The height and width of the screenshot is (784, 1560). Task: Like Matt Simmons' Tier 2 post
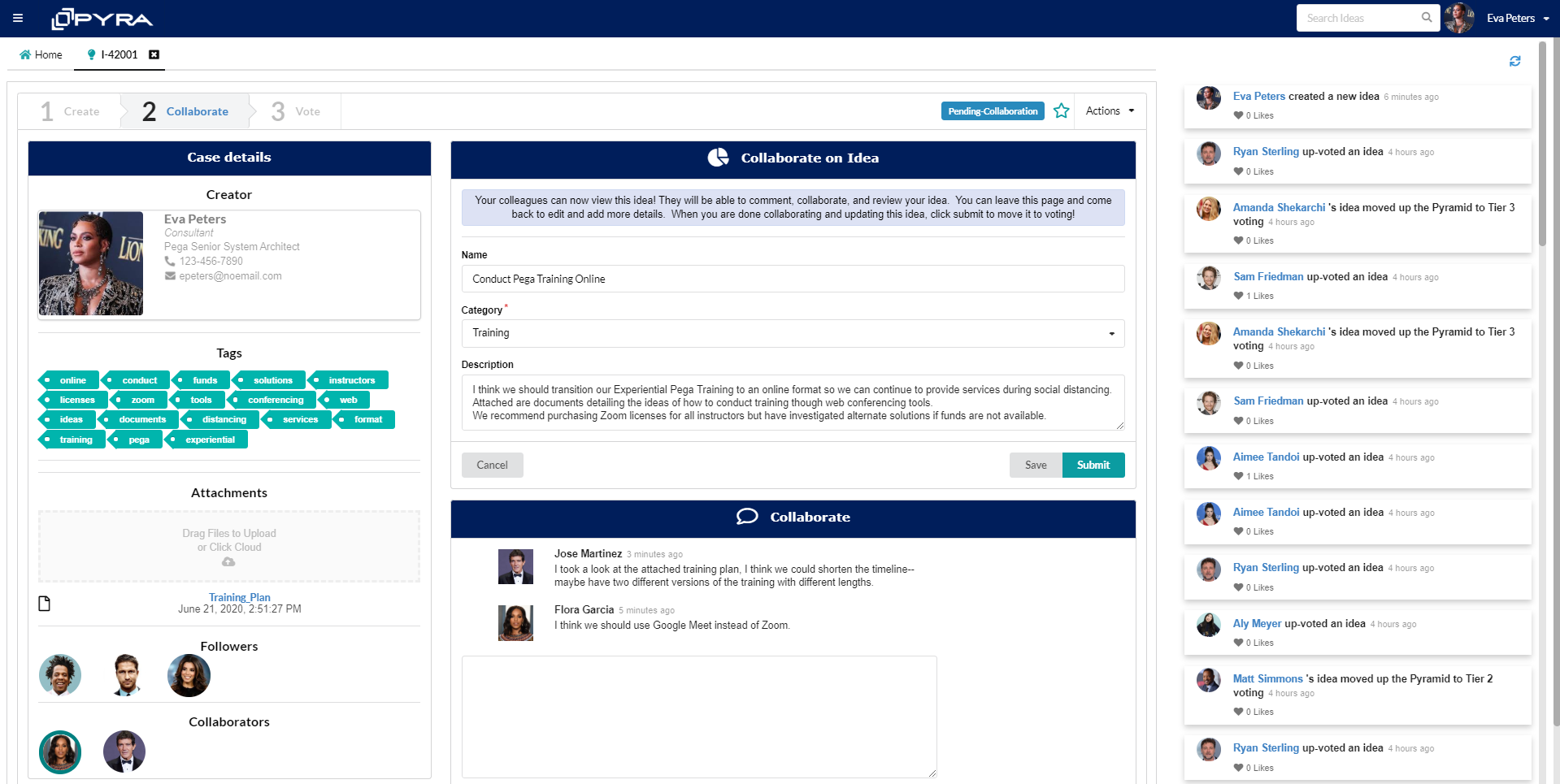click(1238, 712)
